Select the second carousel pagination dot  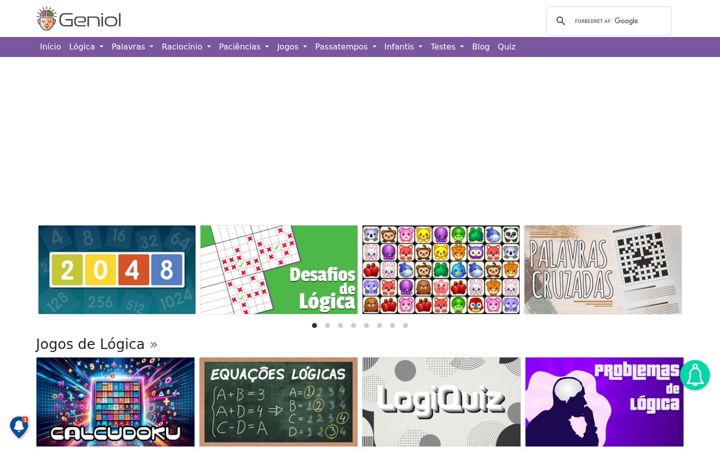pyautogui.click(x=327, y=325)
